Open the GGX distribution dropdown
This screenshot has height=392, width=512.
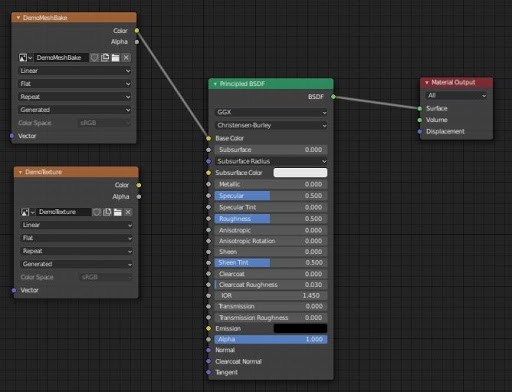(271, 112)
